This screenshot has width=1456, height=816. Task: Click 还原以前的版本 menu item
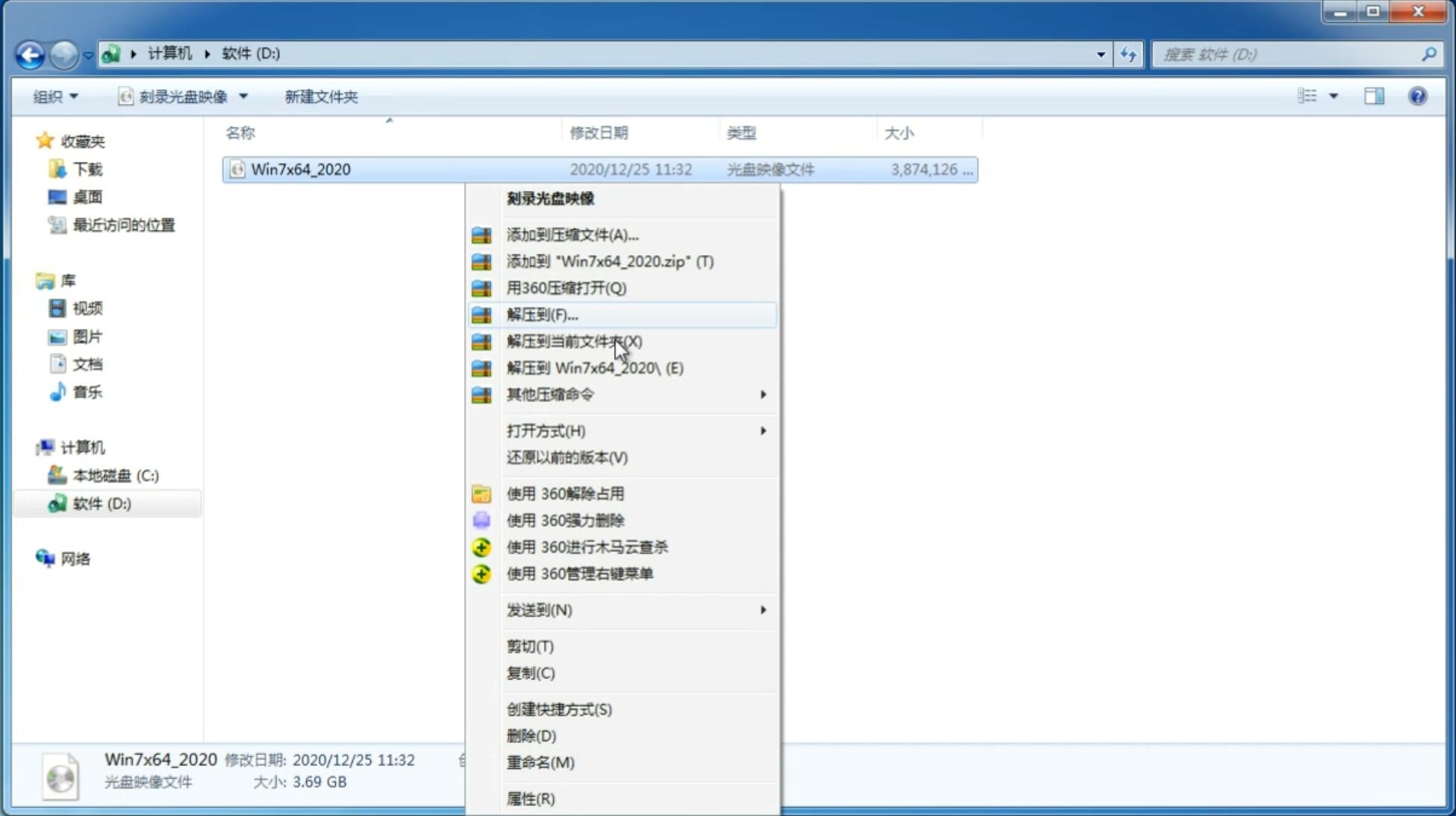tap(567, 457)
